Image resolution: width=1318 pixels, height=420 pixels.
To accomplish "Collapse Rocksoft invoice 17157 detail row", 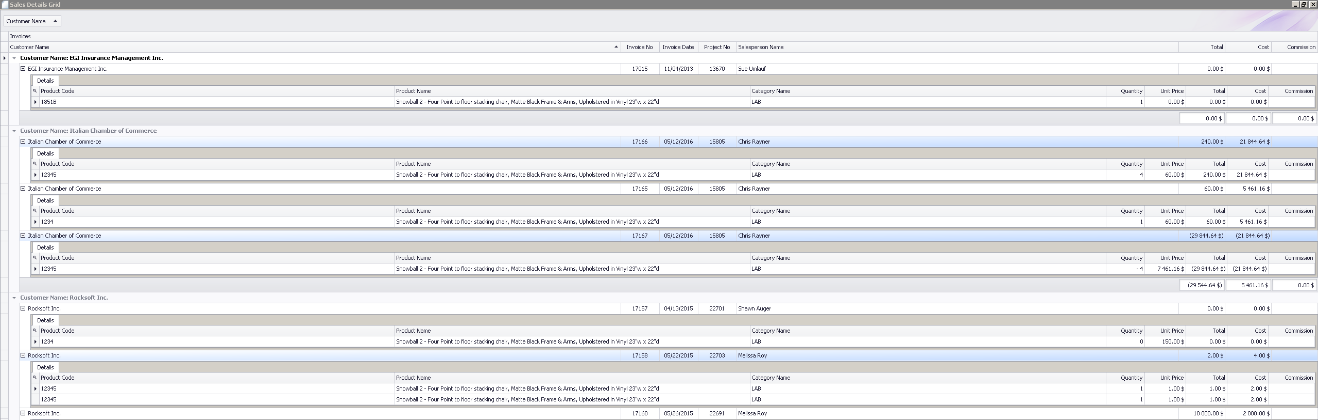I will pyautogui.click(x=23, y=309).
